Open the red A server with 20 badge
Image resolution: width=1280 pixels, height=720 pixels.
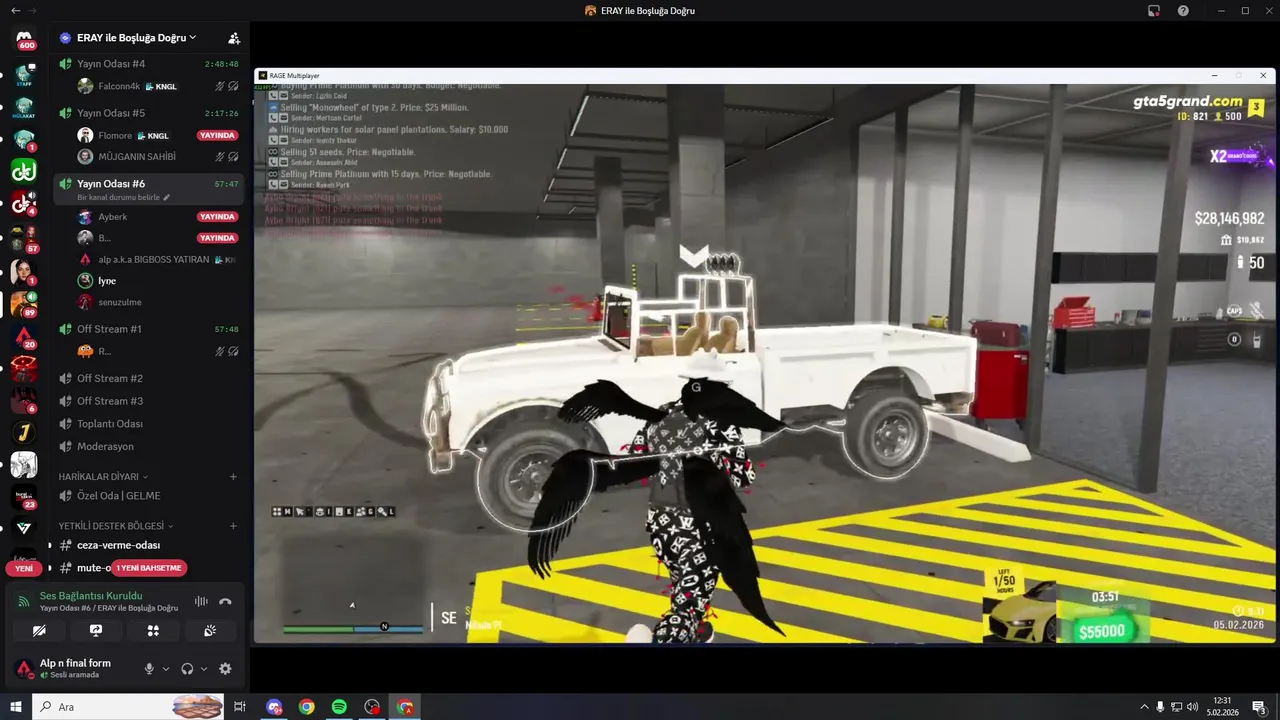click(24, 336)
